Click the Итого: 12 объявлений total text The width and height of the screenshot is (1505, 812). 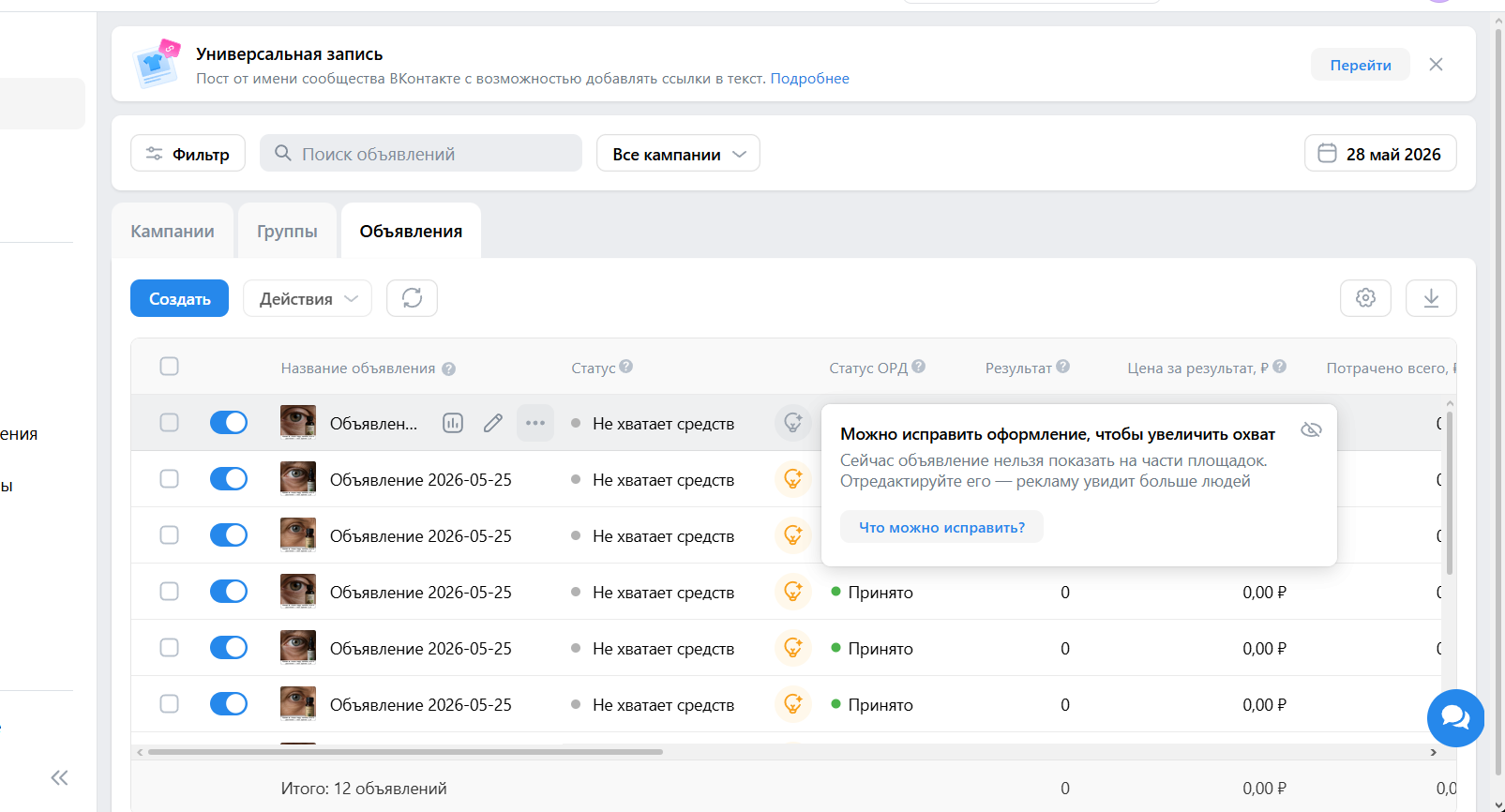[364, 789]
